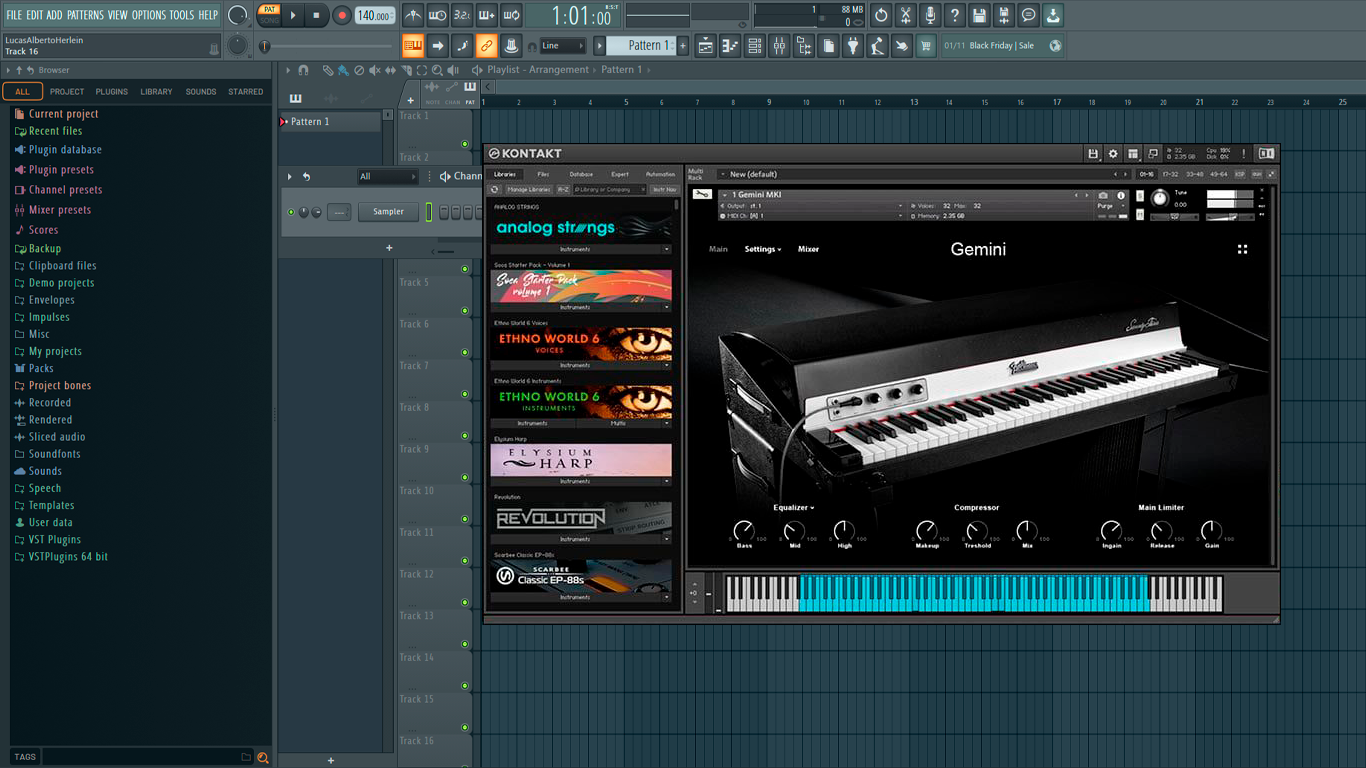Open the Line snap dropdown

pyautogui.click(x=562, y=45)
